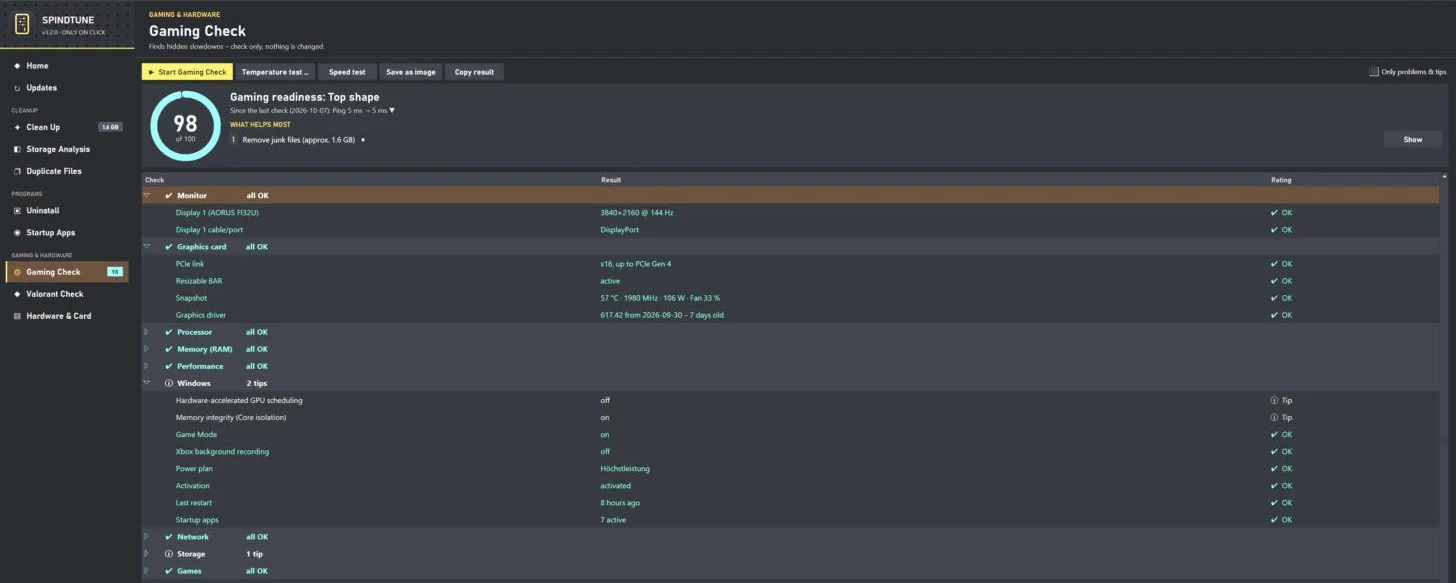Collapse the Graphics card group

tap(146, 247)
